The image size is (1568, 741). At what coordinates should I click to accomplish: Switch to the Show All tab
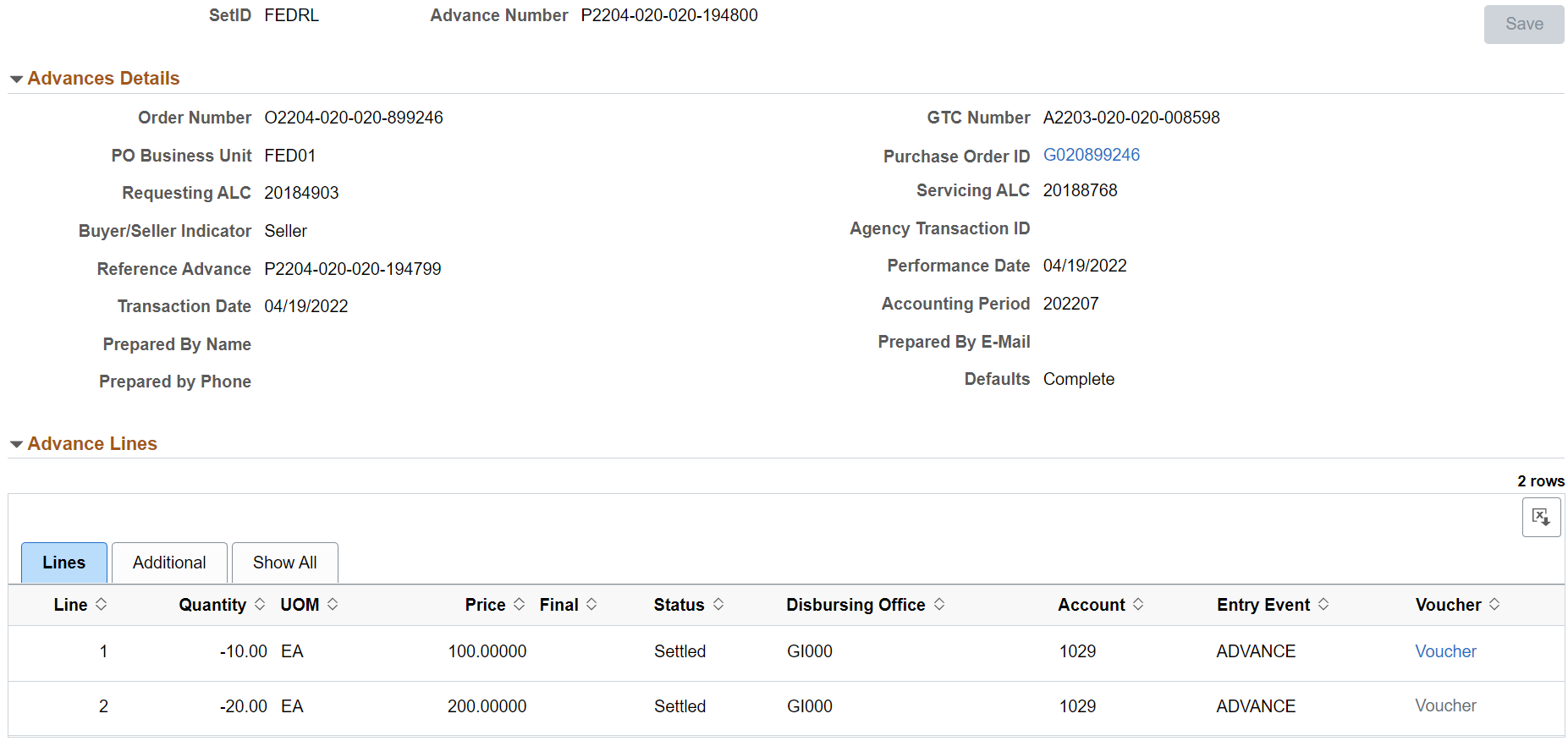284,563
